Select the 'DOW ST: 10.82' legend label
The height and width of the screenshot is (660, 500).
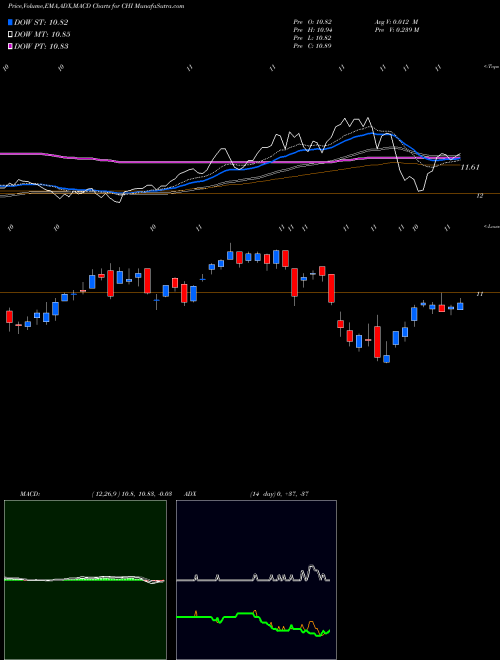(x=41, y=22)
